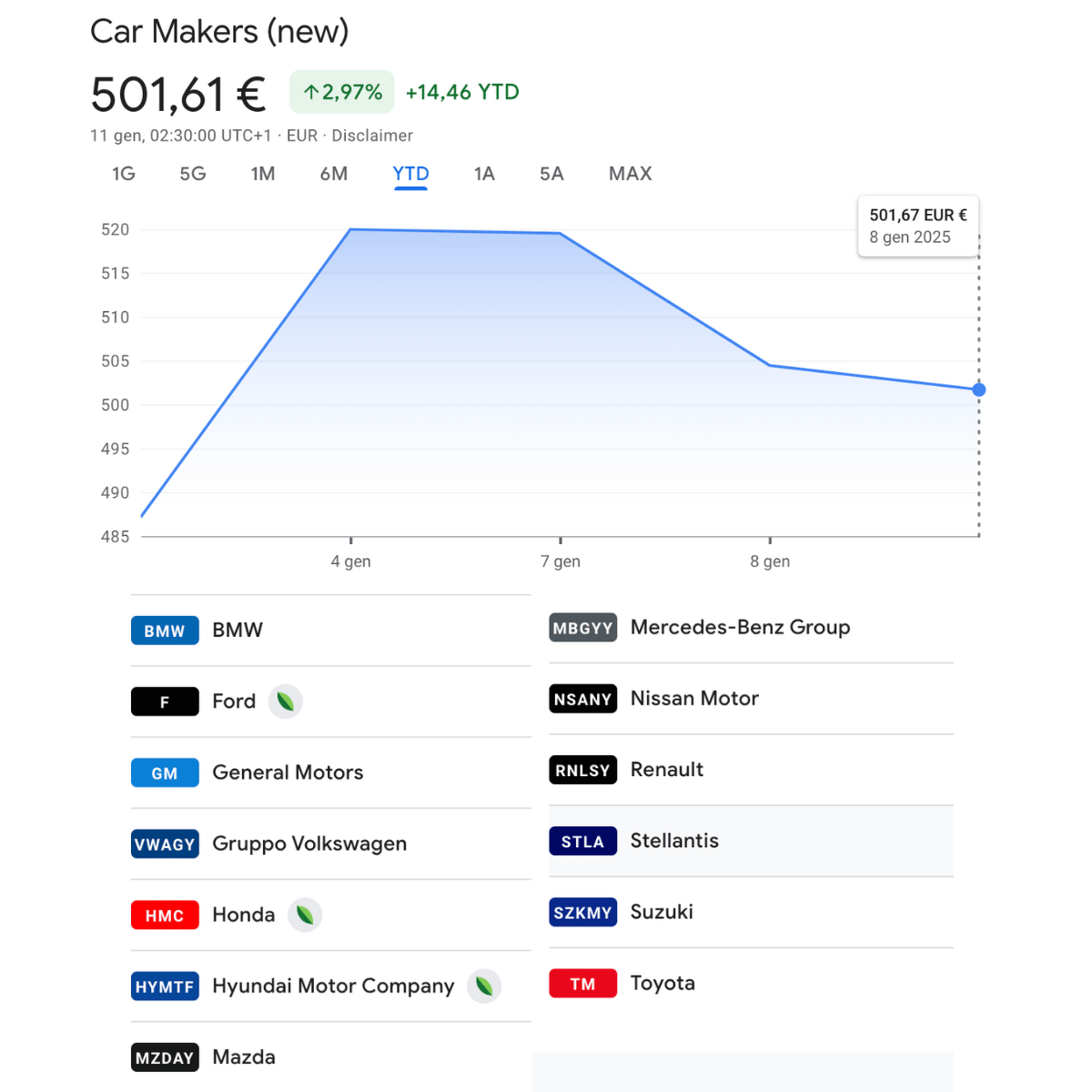Click the BMW ticker badge
Screen dimensions: 1092x1092
pos(165,631)
